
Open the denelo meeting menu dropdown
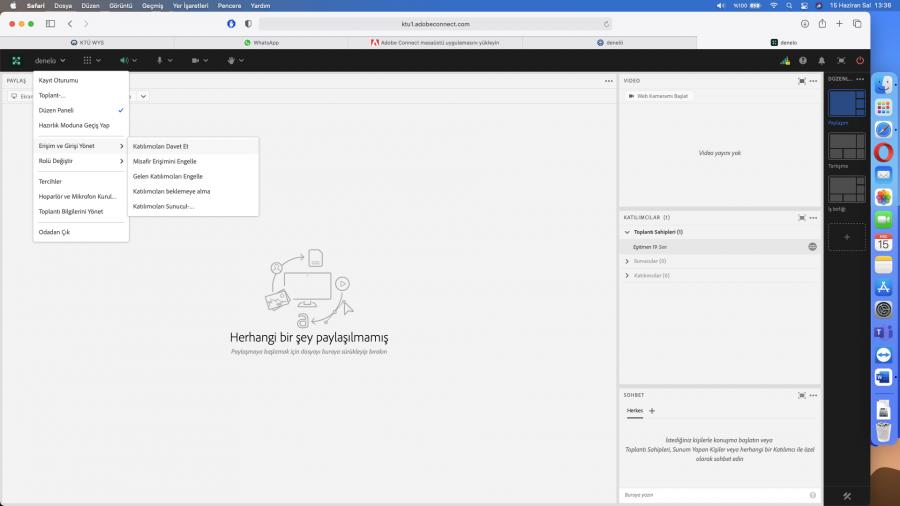click(x=49, y=60)
